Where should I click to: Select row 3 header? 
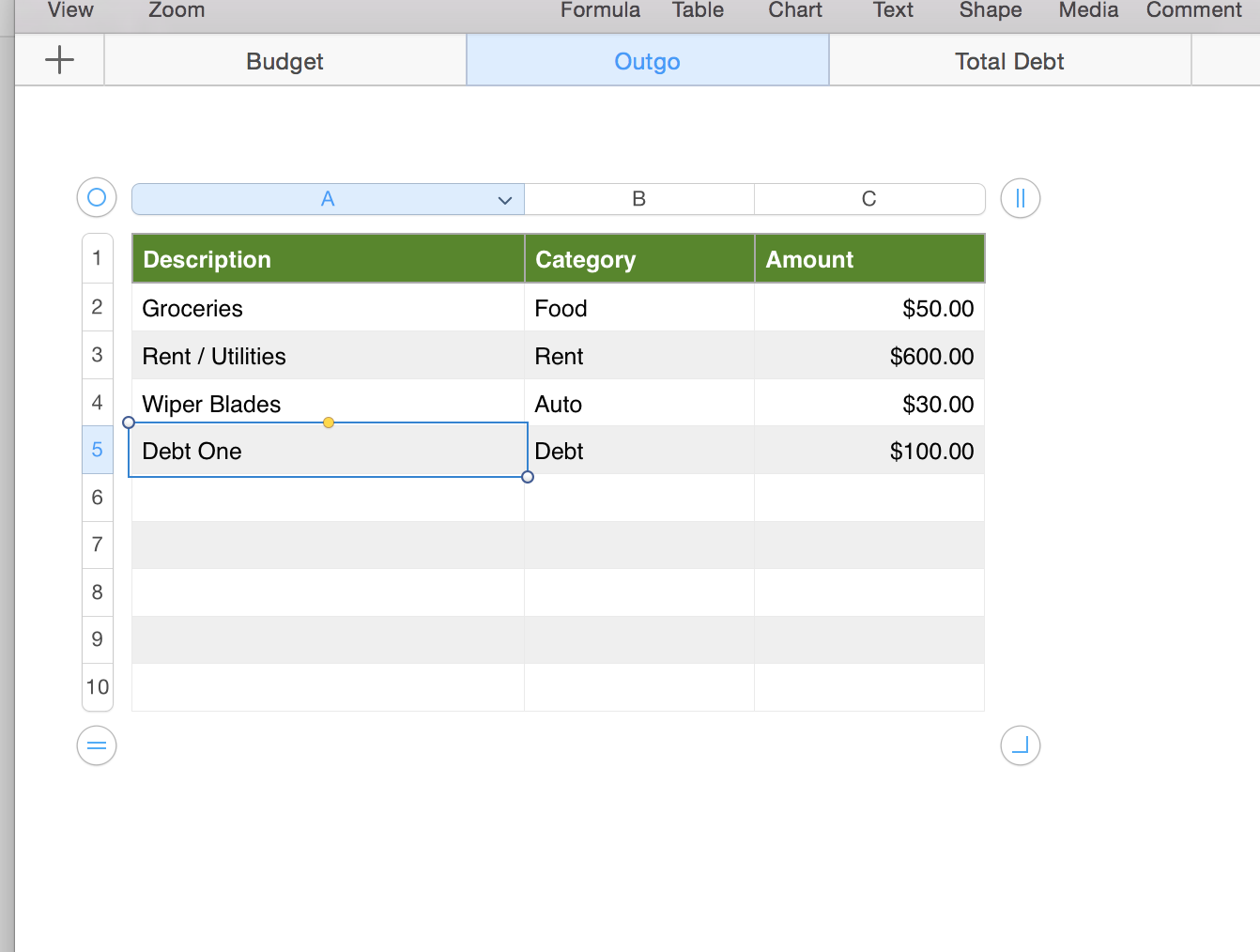click(98, 355)
